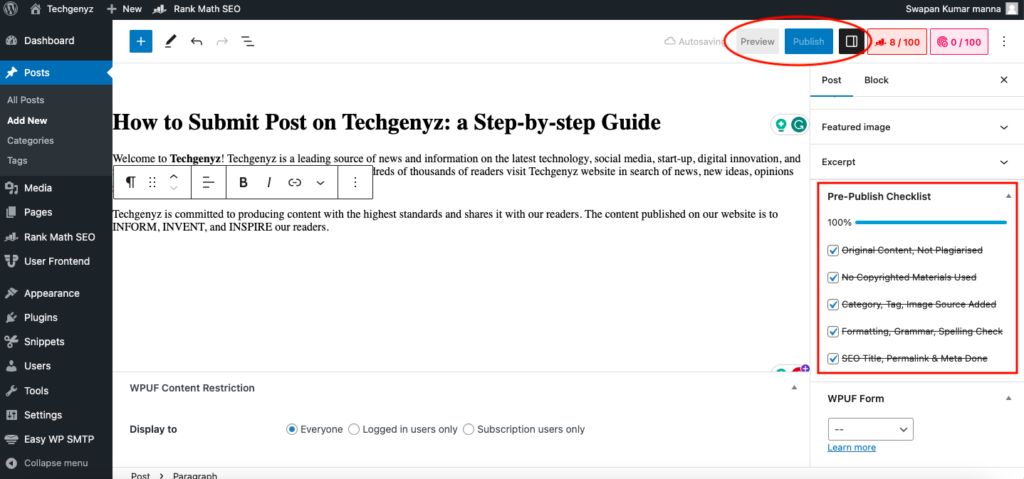
Task: Switch to the Post tab
Action: click(831, 80)
